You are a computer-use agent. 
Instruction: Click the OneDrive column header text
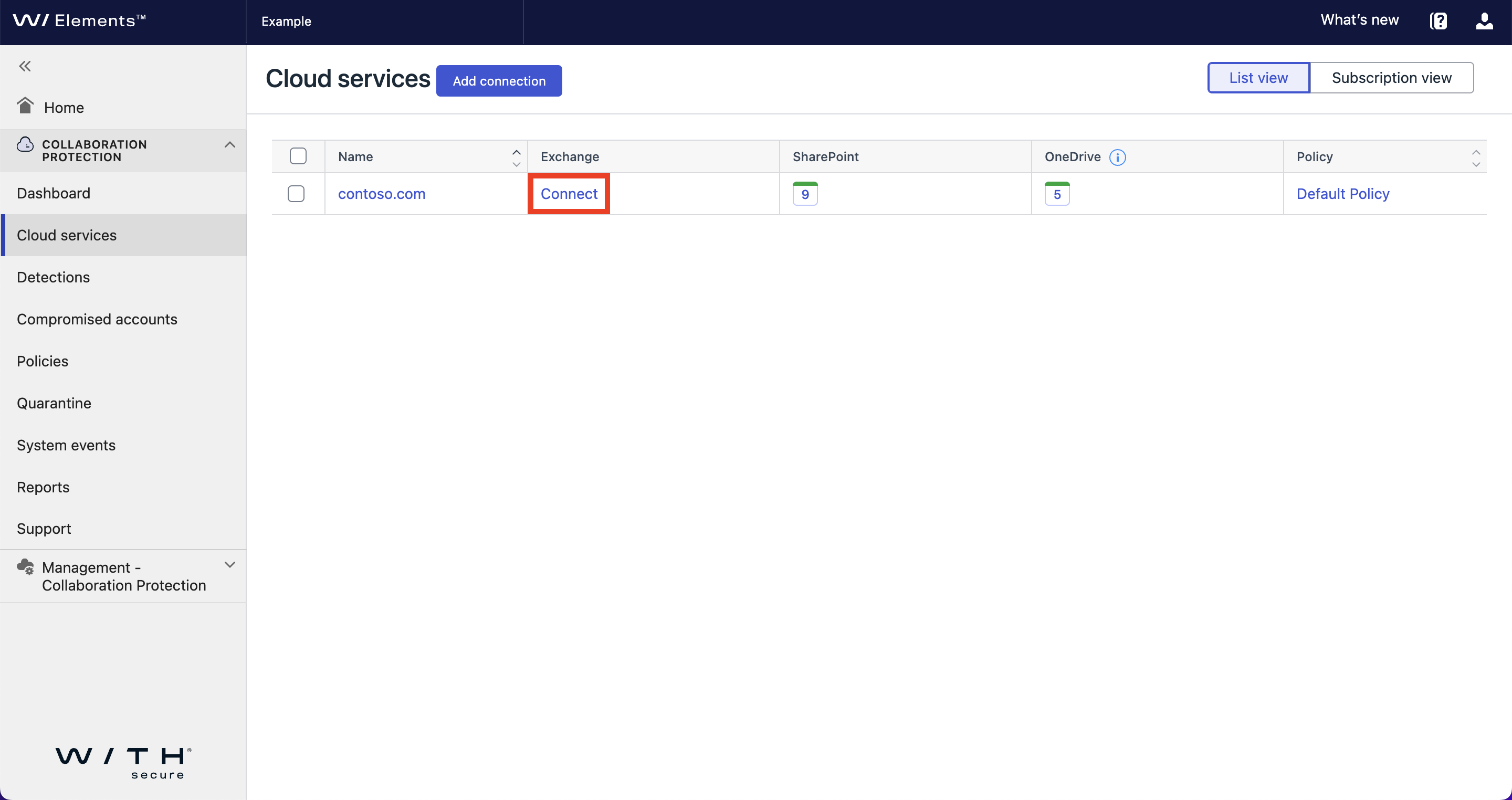[x=1073, y=157]
